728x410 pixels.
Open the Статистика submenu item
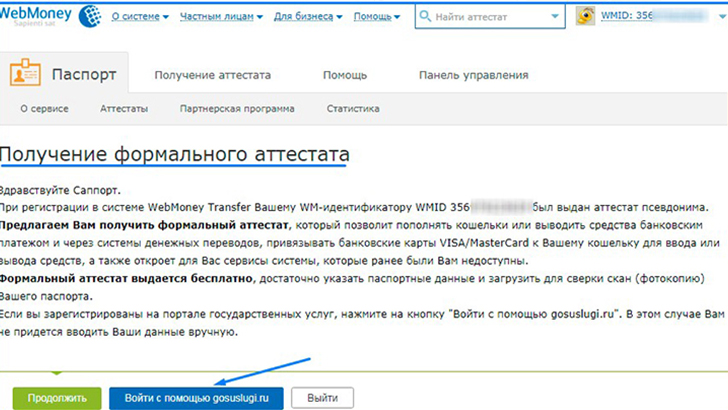pos(353,109)
